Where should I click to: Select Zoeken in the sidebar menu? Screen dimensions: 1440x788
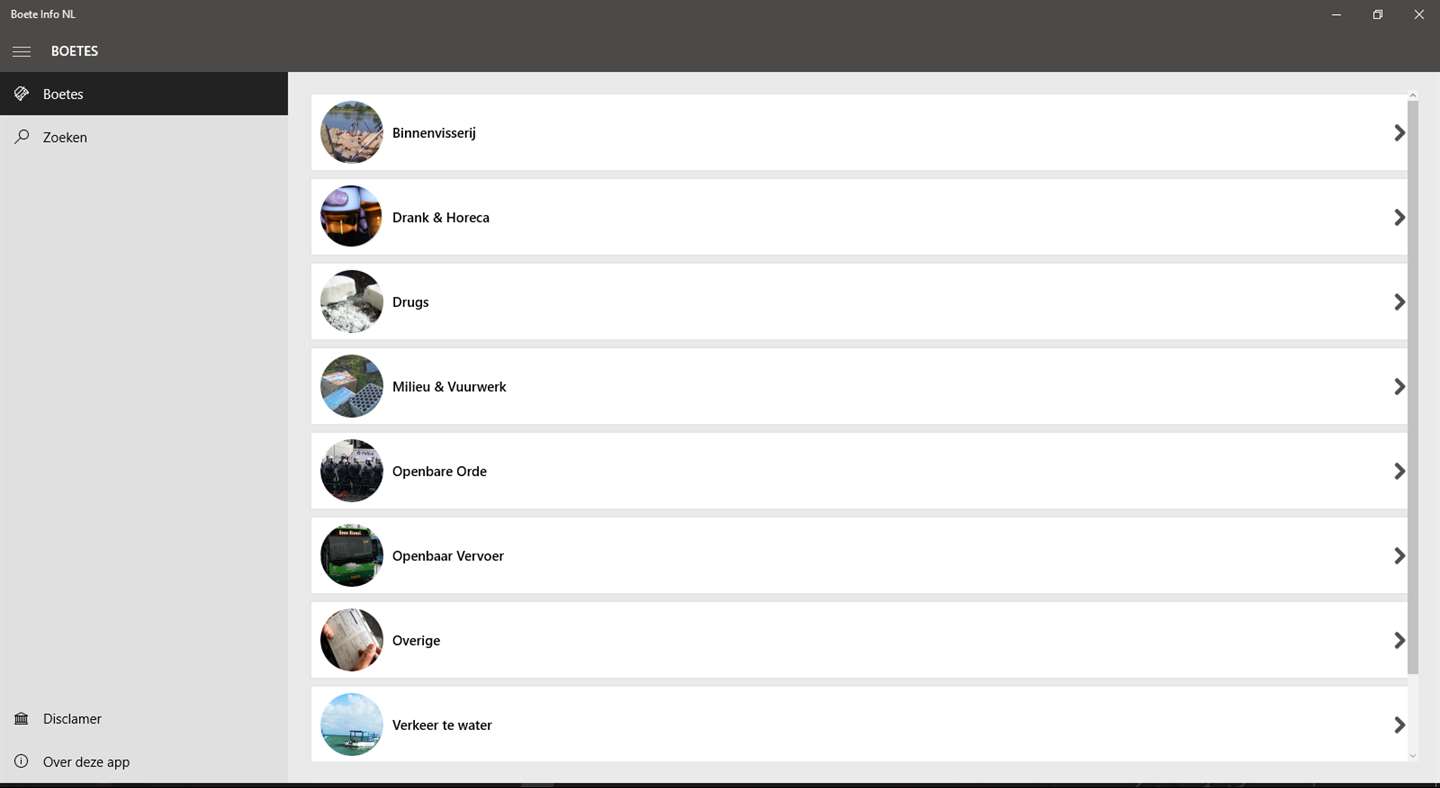click(x=65, y=137)
